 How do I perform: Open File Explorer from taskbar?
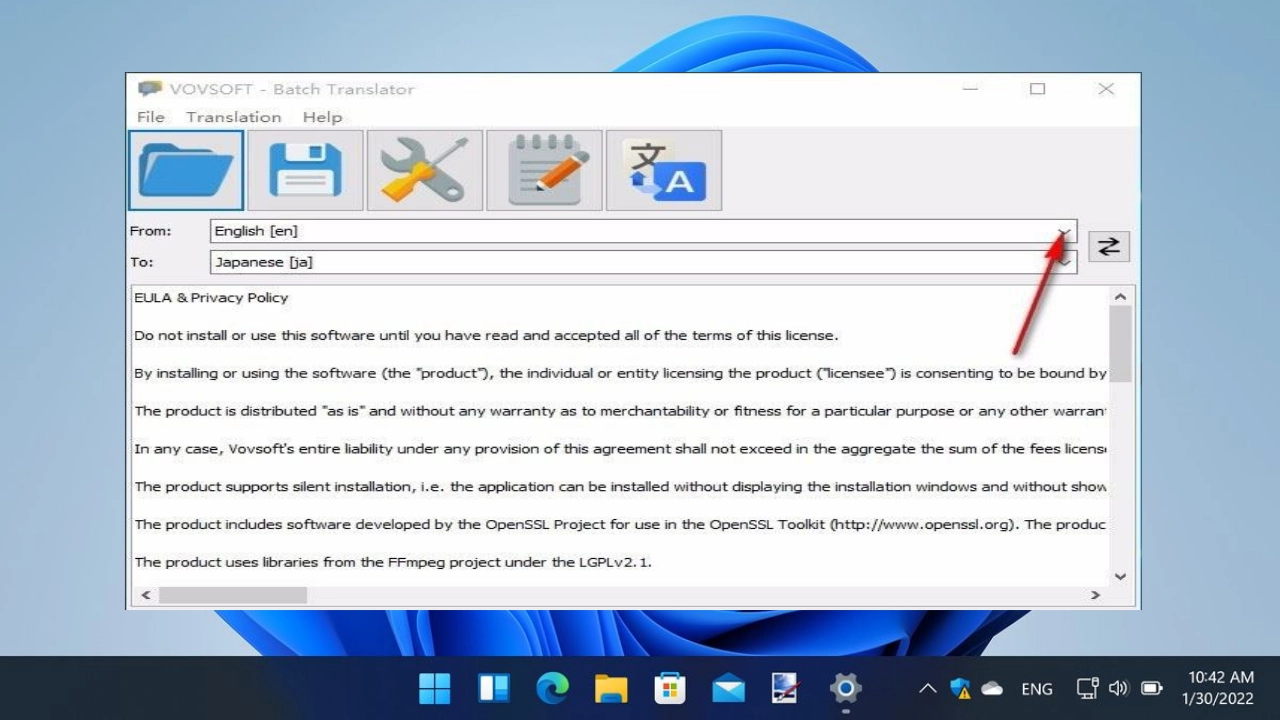pos(611,688)
